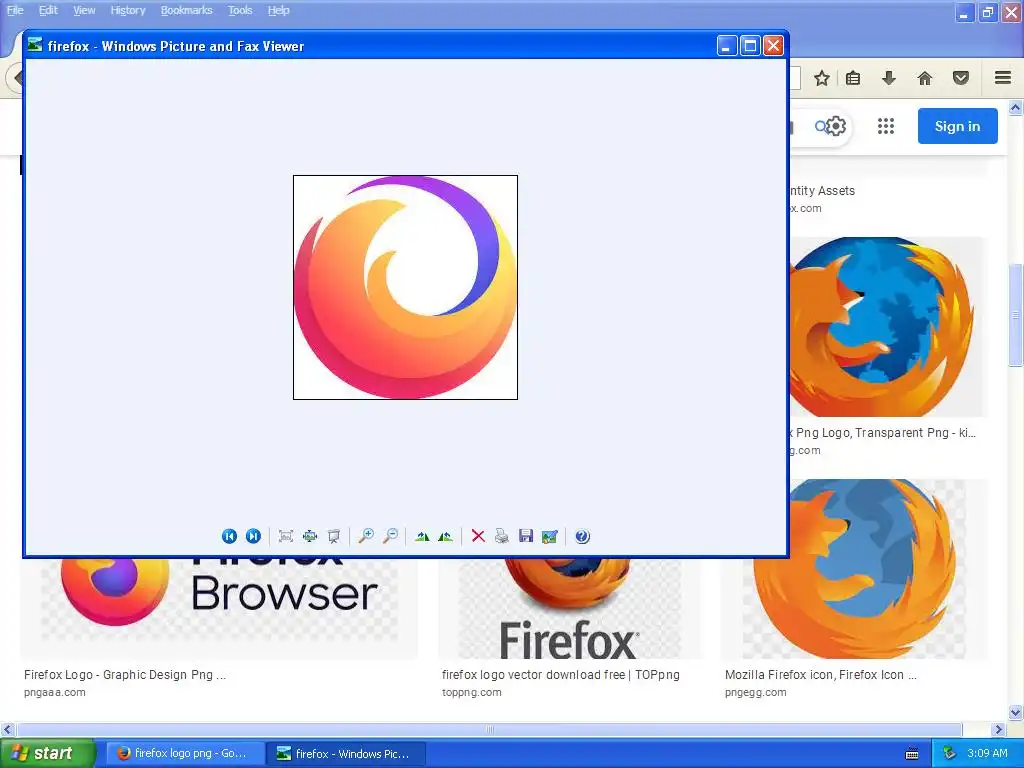Screen dimensions: 1024x768
Task: Open the Firefox Bookmarks menu
Action: (x=187, y=10)
